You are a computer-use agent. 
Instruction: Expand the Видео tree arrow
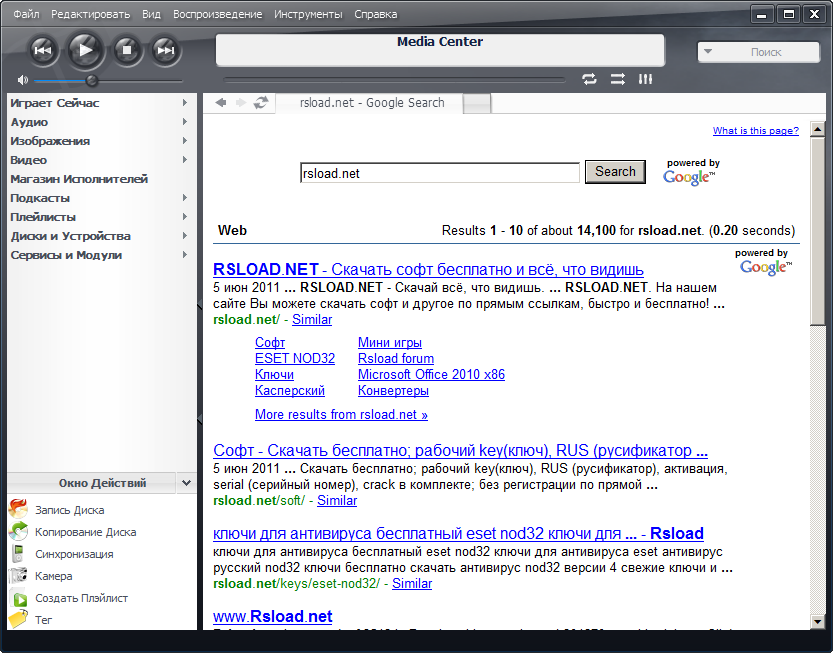pyautogui.click(x=184, y=159)
